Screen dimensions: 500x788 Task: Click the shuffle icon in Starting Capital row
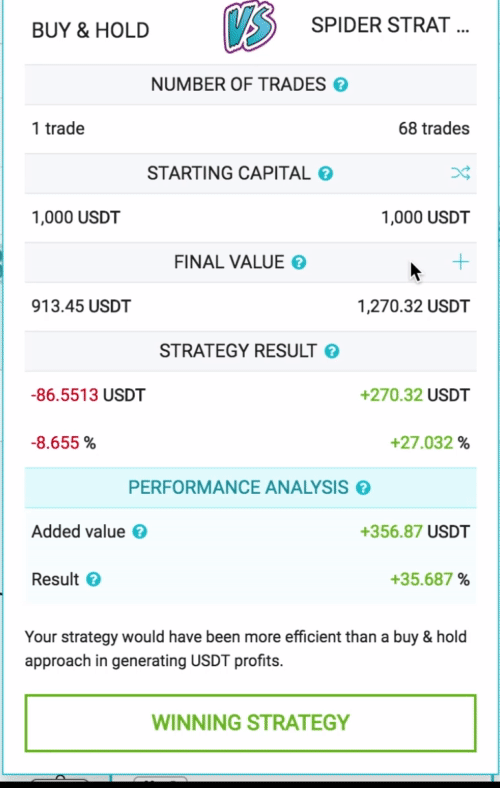tap(460, 173)
